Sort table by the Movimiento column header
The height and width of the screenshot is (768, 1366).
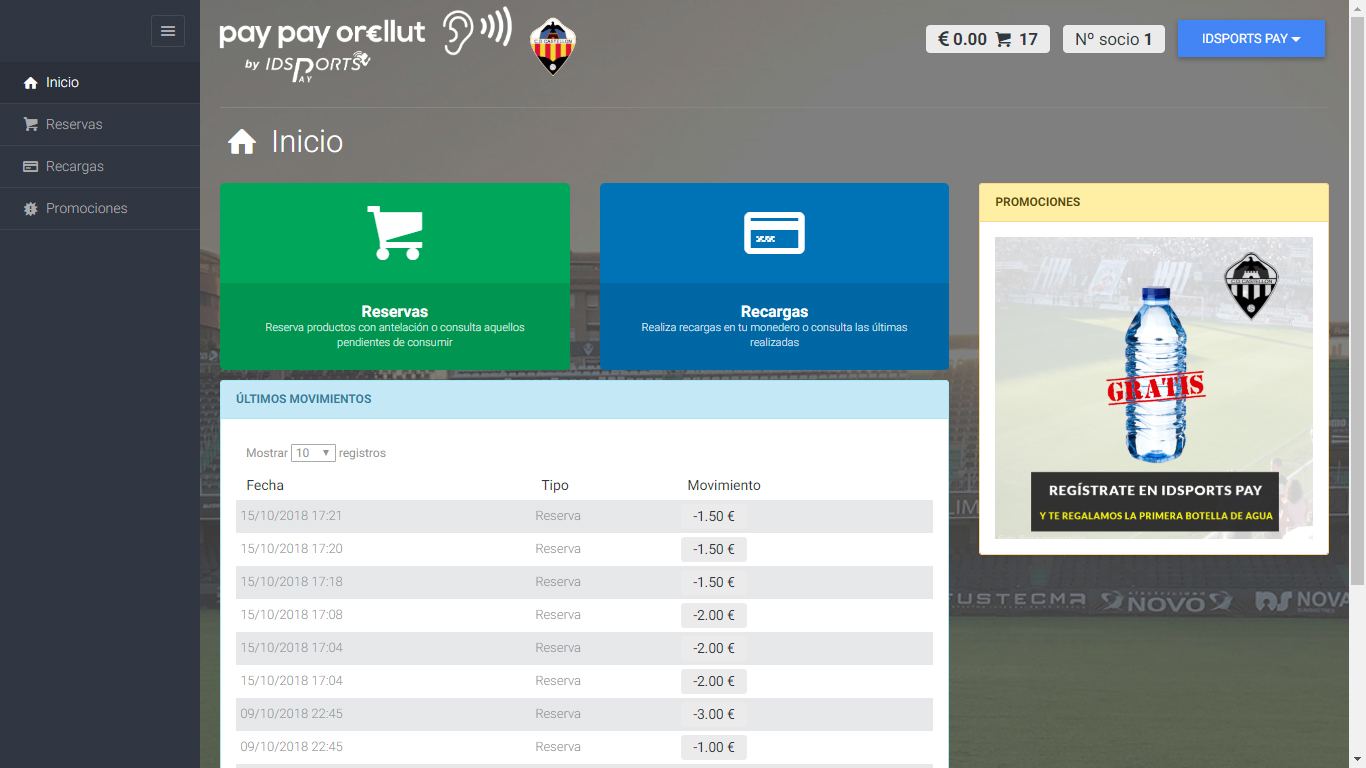pyautogui.click(x=724, y=485)
